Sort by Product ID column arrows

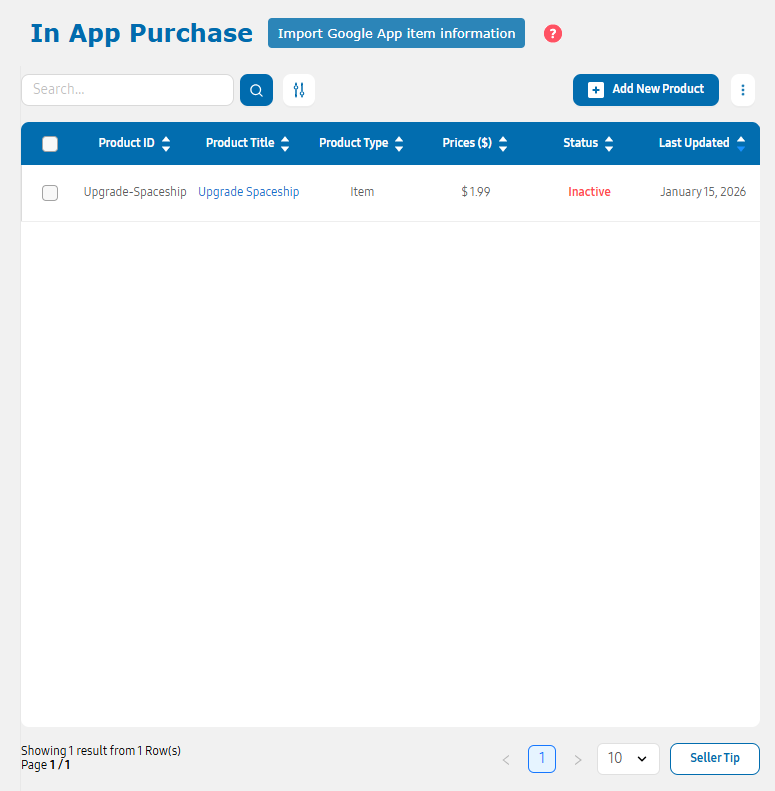click(x=166, y=144)
